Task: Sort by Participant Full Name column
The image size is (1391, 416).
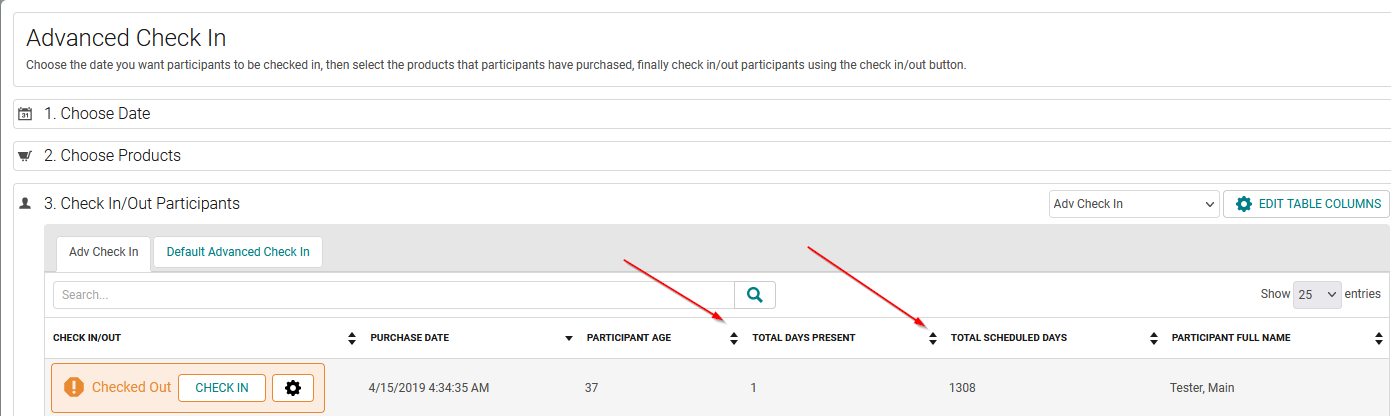Action: (x=1379, y=338)
